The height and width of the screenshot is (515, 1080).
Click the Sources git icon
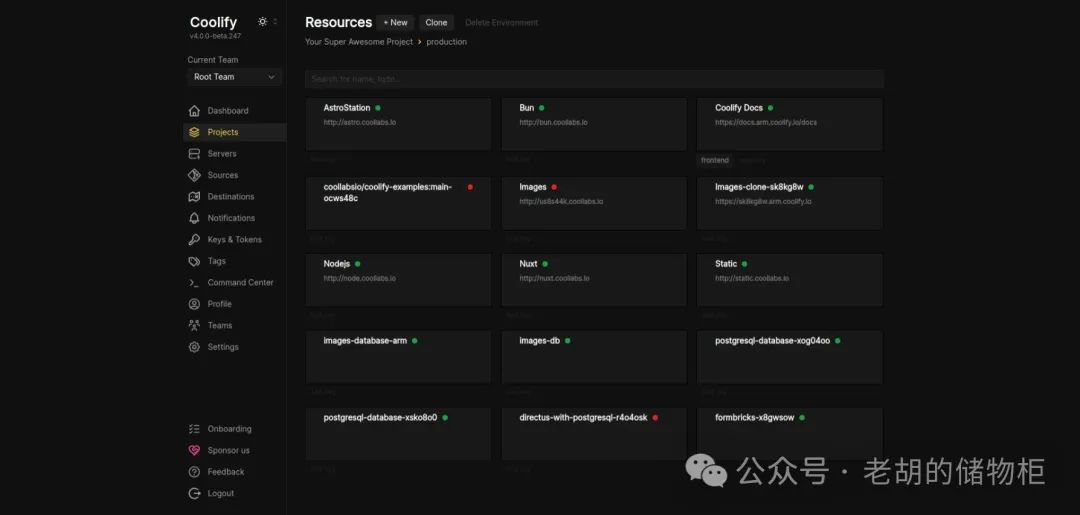pyautogui.click(x=194, y=175)
